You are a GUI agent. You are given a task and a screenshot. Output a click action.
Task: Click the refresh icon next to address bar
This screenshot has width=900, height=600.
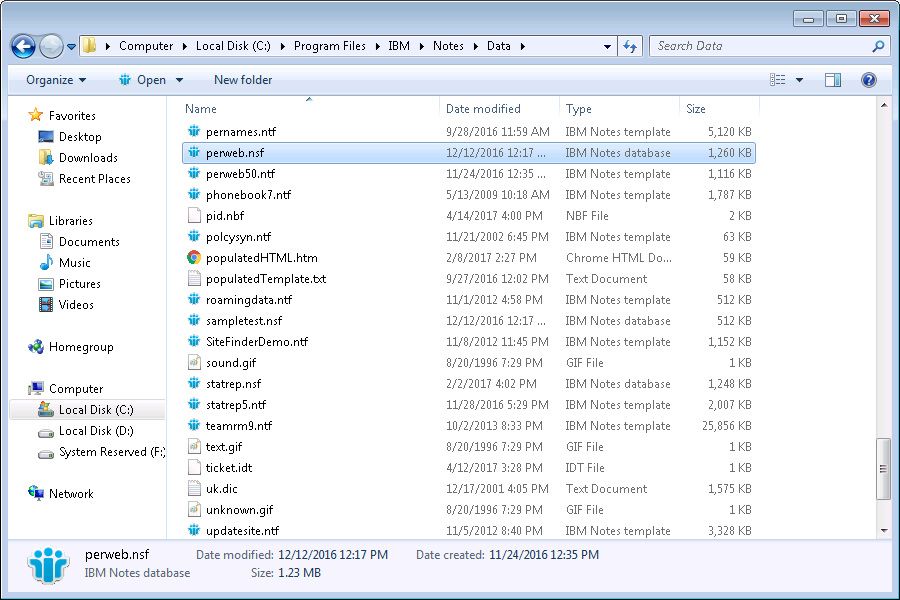pos(630,46)
